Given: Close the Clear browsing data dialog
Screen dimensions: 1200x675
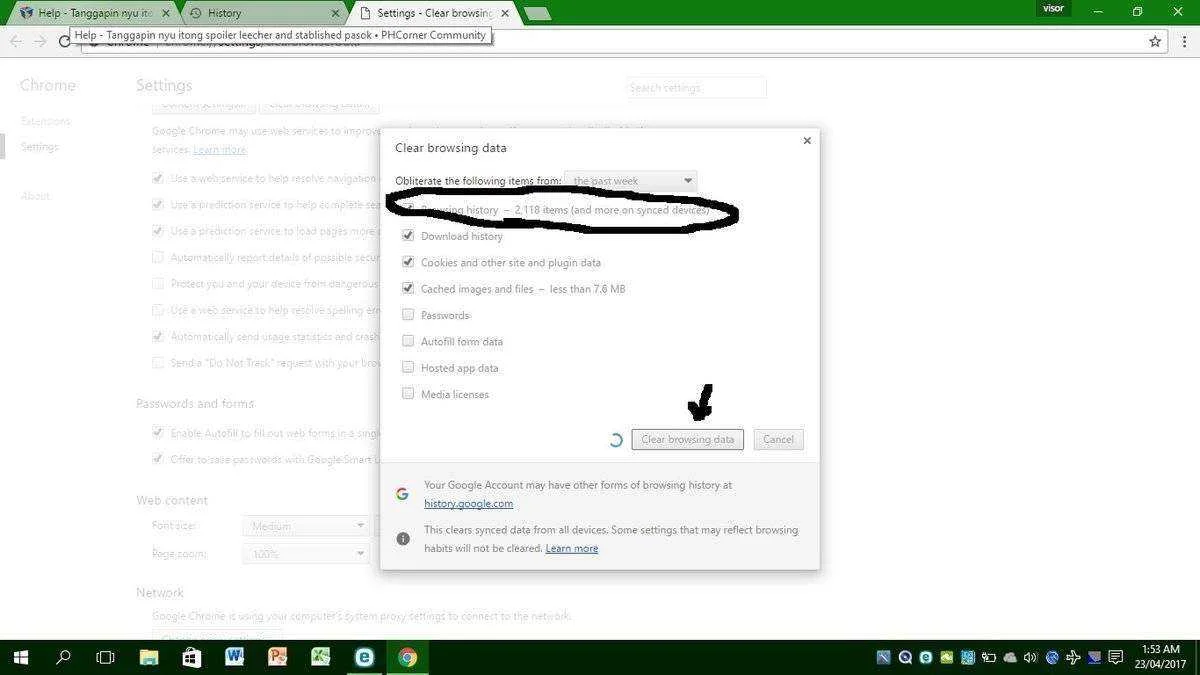Looking at the screenshot, I should click(807, 141).
